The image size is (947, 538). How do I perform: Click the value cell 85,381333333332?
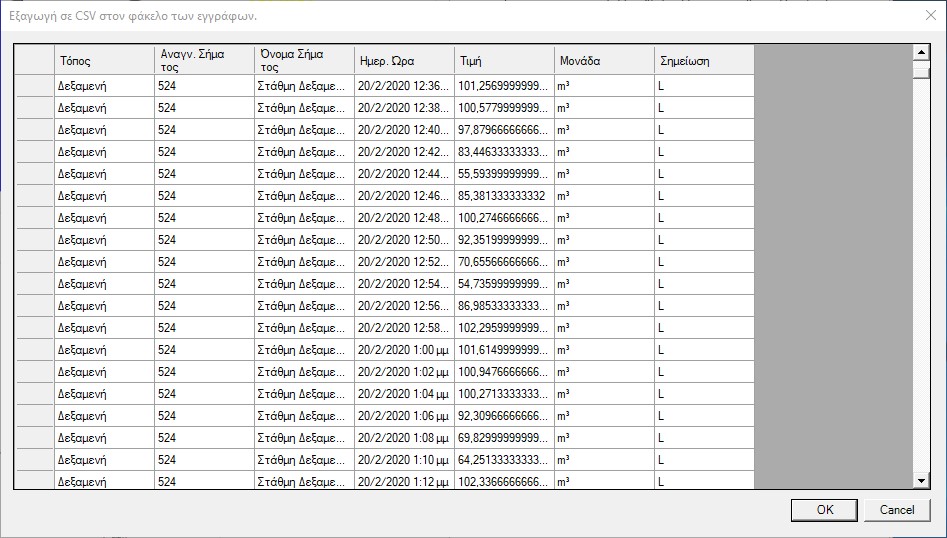coord(504,196)
